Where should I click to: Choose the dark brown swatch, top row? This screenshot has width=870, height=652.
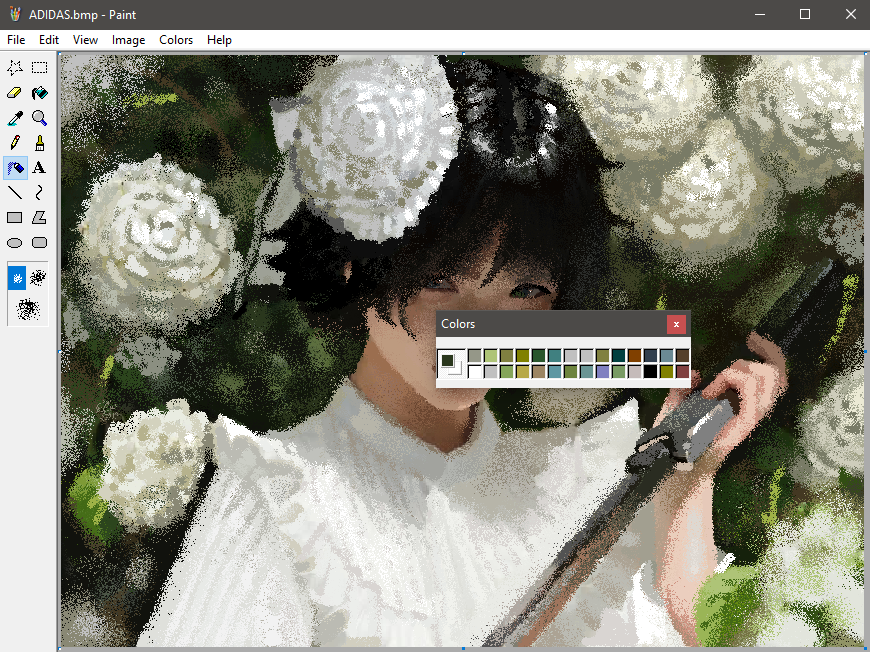[x=682, y=356]
